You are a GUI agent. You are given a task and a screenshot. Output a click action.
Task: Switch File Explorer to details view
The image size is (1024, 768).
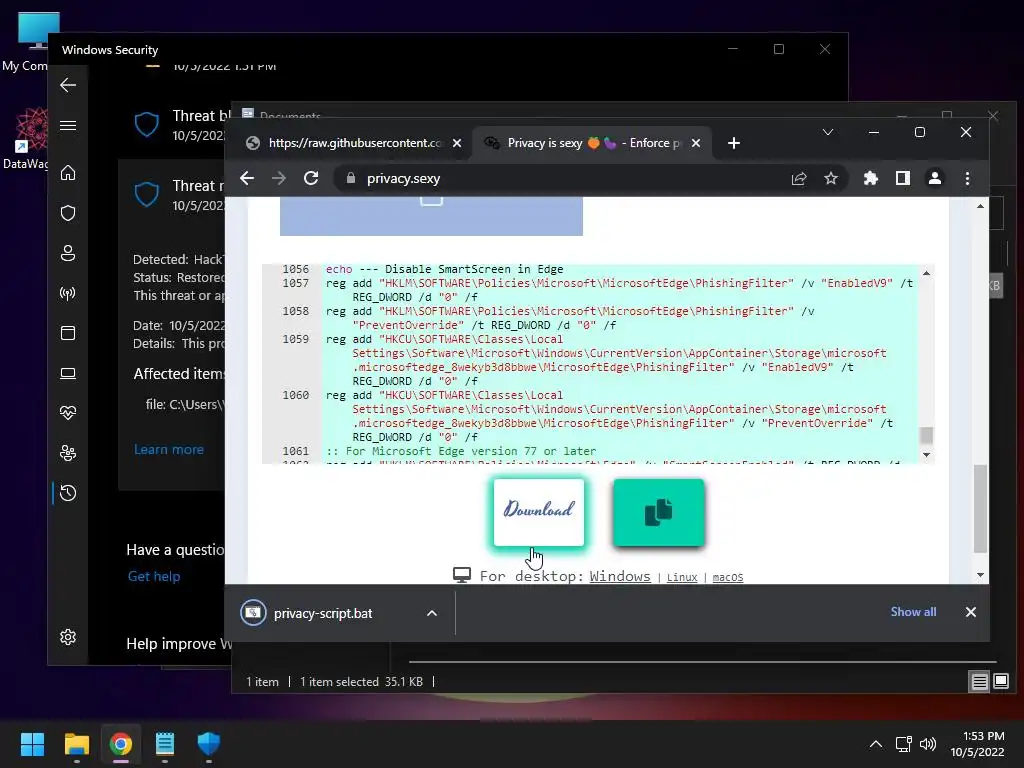[x=980, y=682]
